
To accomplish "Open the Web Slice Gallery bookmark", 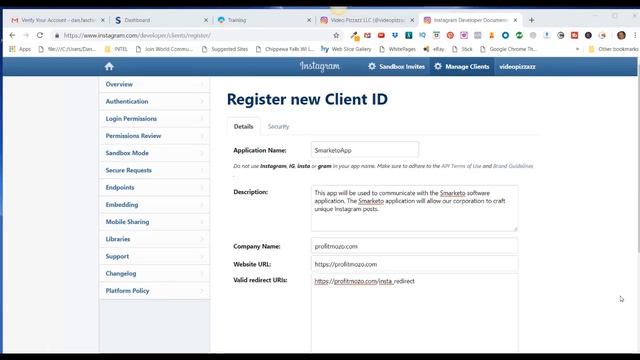I will coord(346,49).
